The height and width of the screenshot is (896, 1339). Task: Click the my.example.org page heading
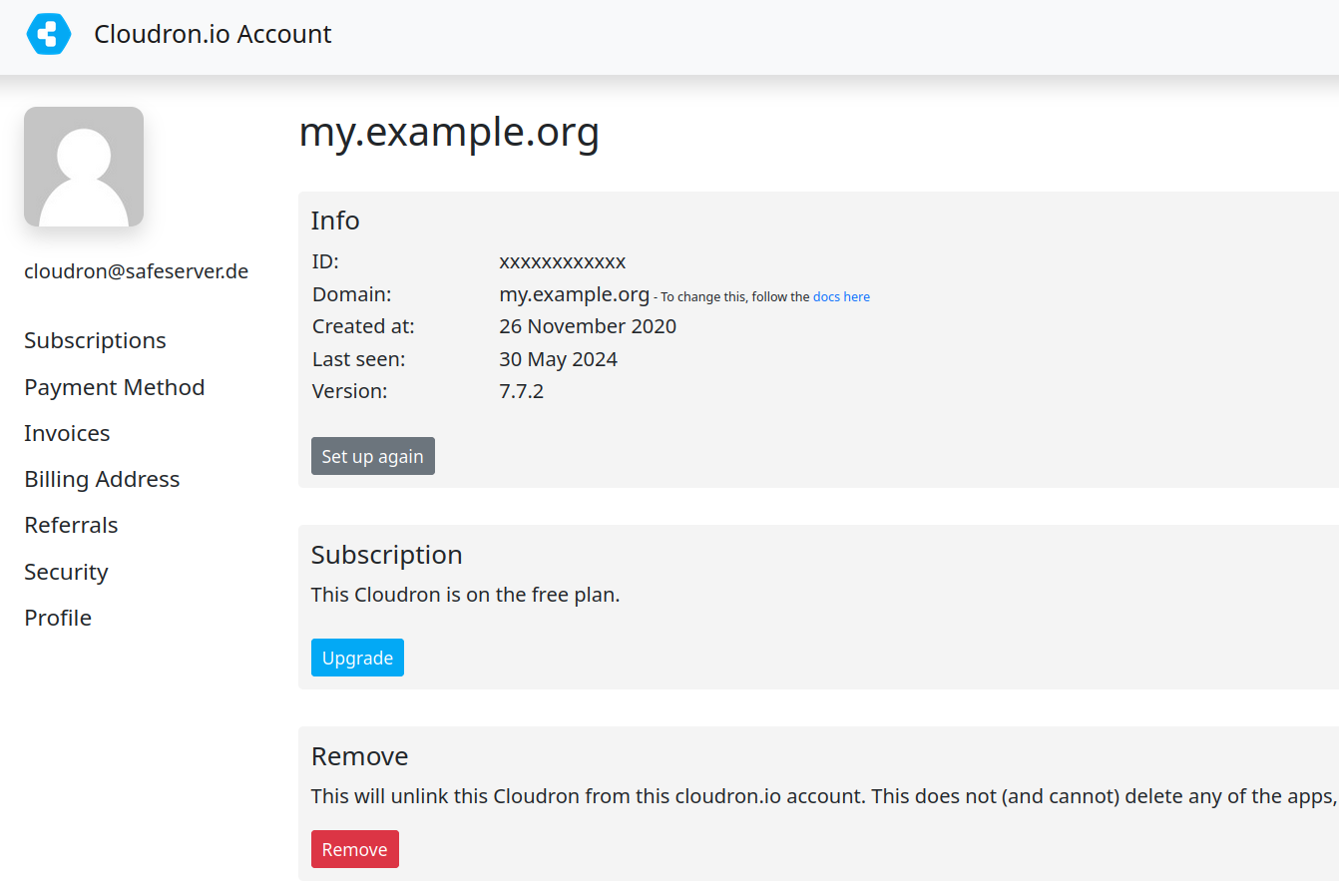click(x=449, y=132)
